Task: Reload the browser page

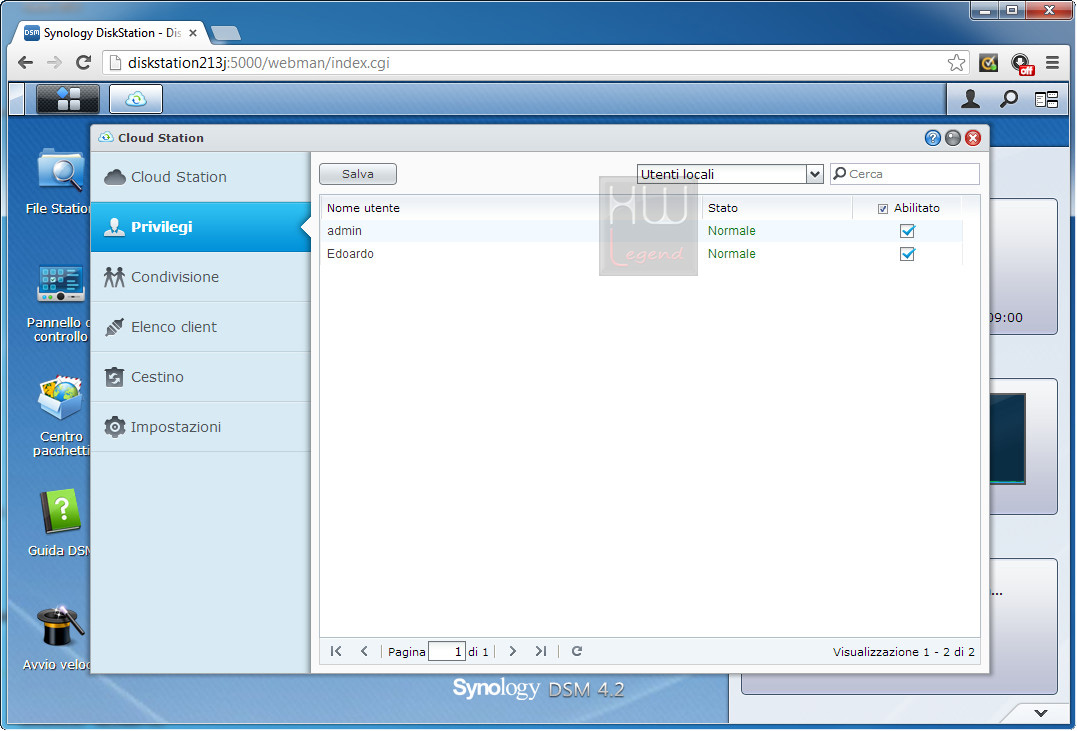Action: [x=83, y=63]
